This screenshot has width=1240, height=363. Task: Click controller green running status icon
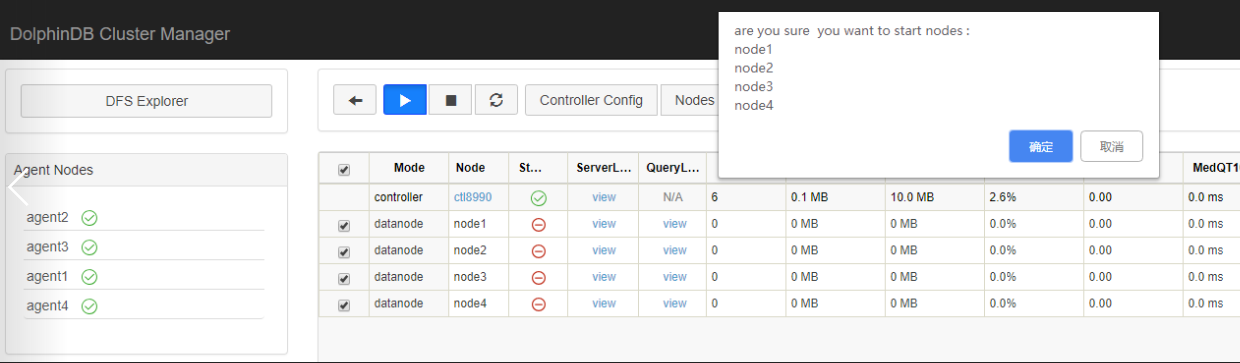click(x=538, y=198)
